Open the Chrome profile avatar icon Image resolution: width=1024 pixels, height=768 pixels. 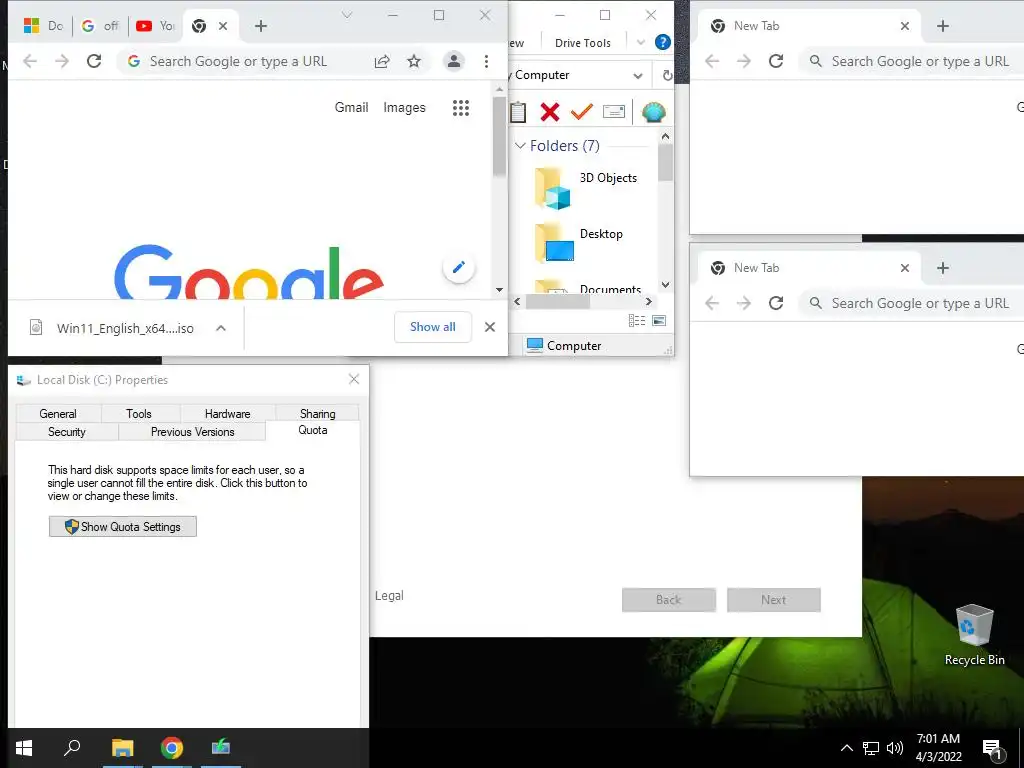453,61
